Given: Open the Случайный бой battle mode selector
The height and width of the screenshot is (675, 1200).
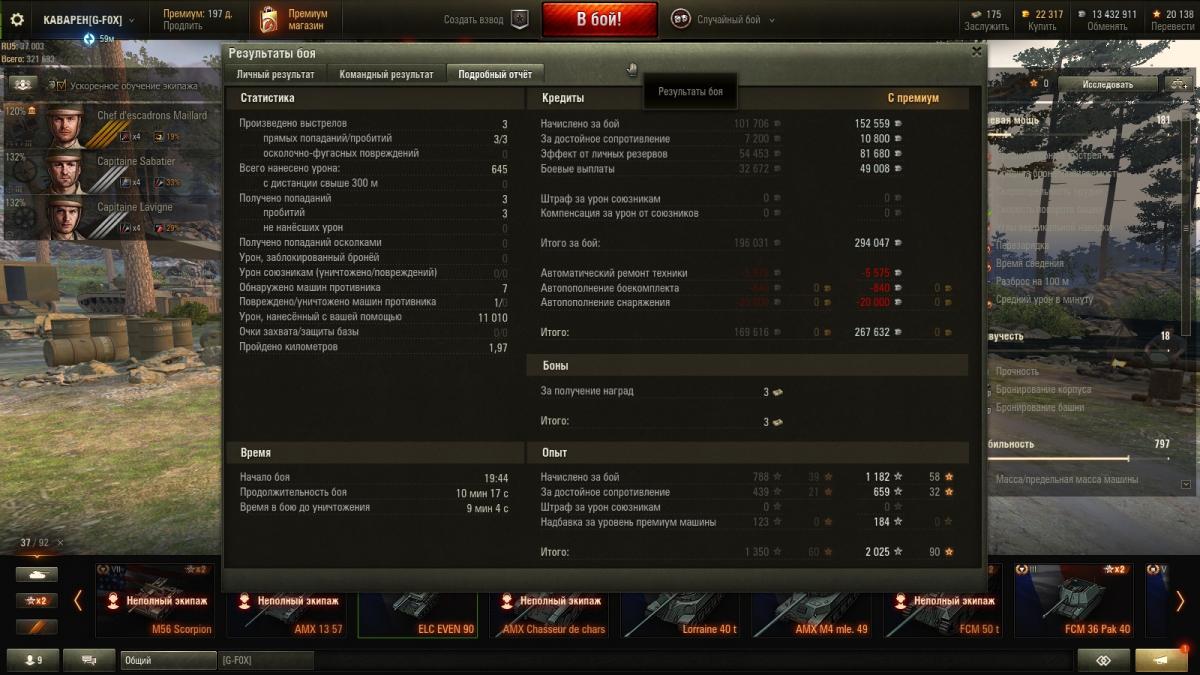Looking at the screenshot, I should pos(723,19).
